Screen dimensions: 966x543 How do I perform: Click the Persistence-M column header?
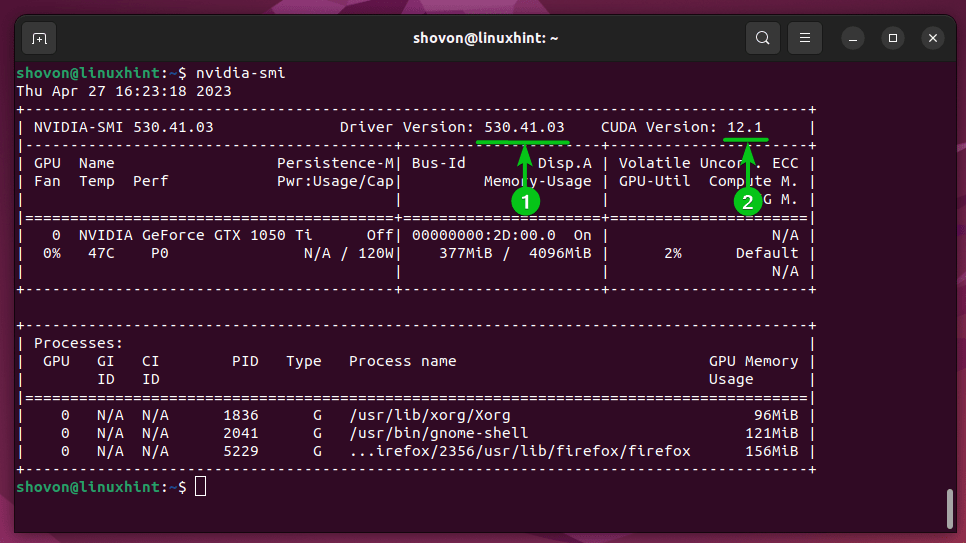[x=335, y=163]
